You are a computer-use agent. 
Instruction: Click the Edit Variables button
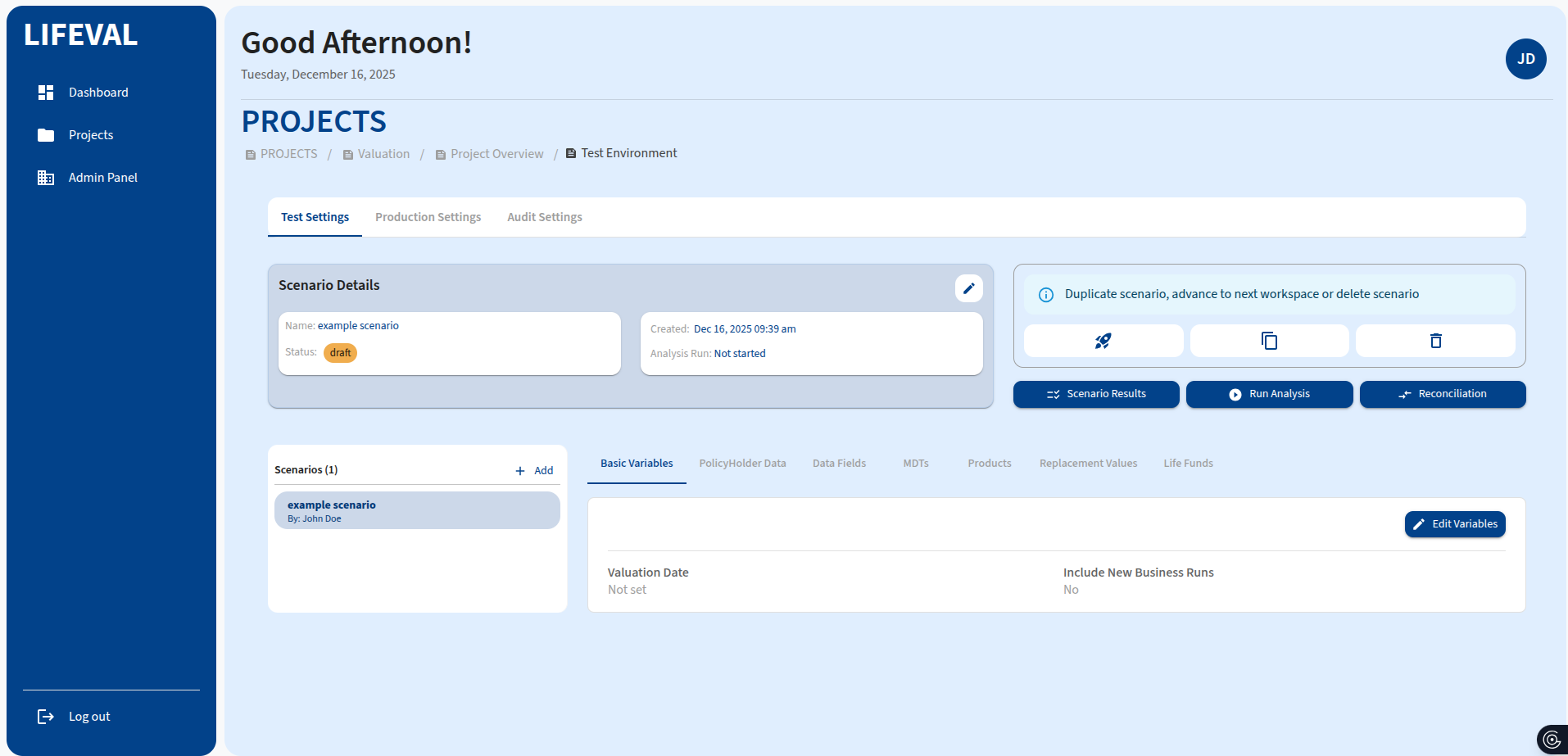[x=1455, y=524]
